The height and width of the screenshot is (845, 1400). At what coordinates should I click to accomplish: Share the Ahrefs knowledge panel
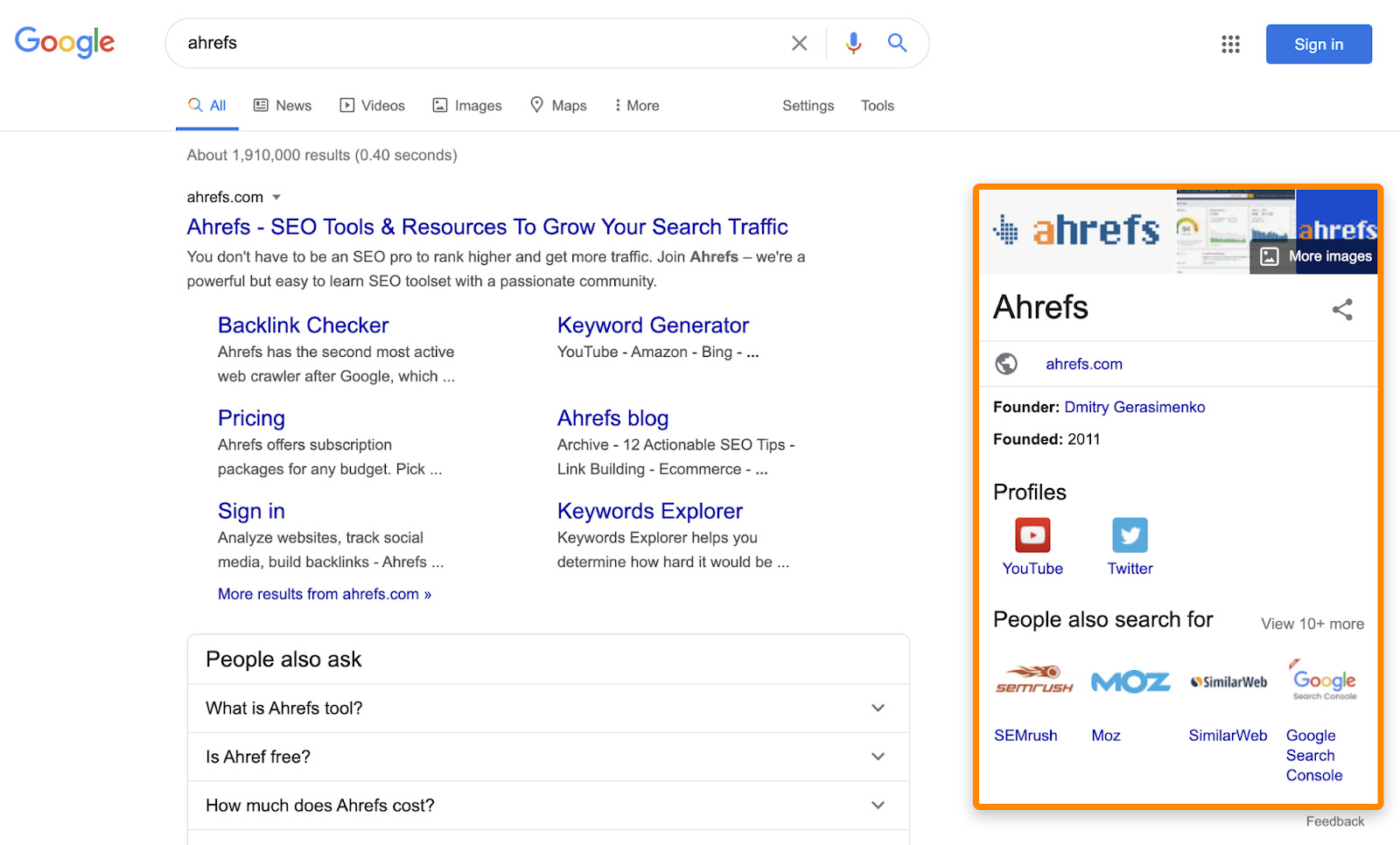(1342, 309)
